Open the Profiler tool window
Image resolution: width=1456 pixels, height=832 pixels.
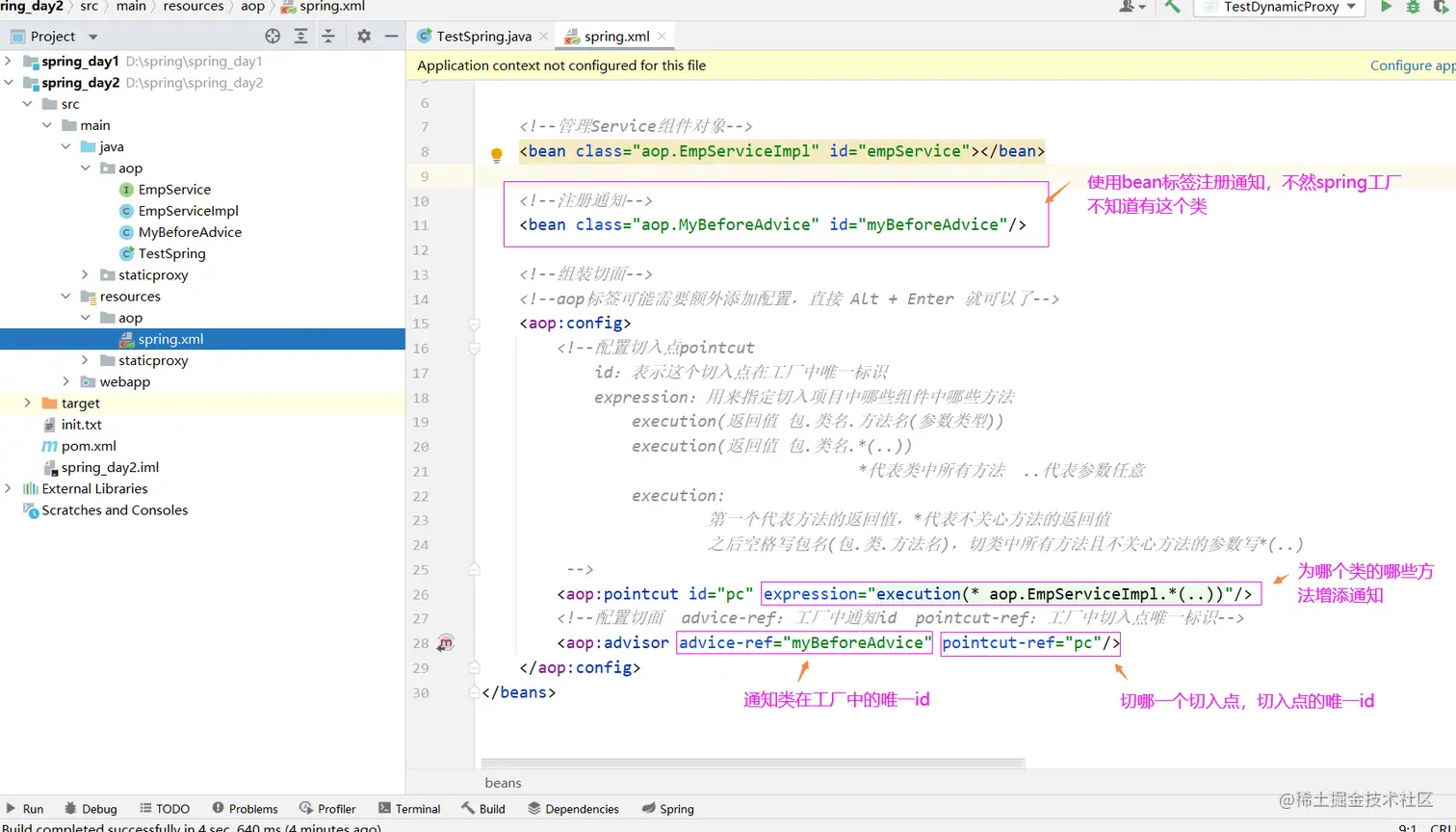pos(327,809)
